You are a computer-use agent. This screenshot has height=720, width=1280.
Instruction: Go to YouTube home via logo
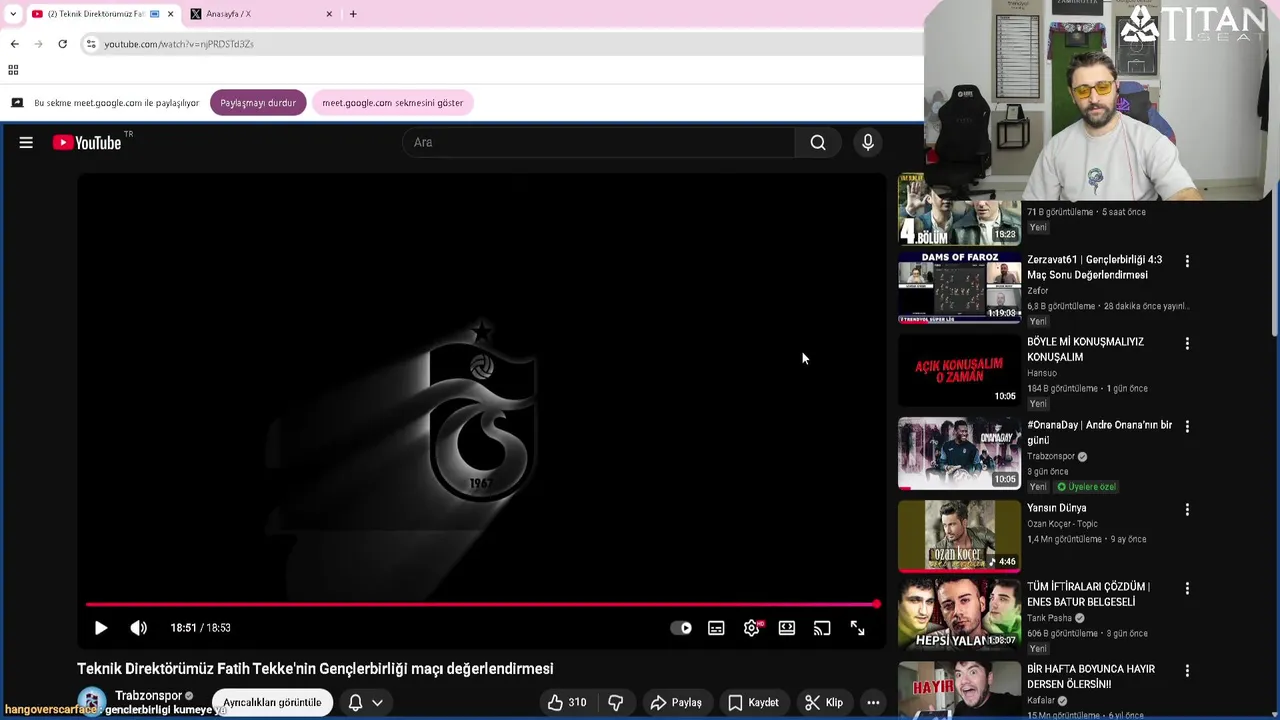pos(87,143)
